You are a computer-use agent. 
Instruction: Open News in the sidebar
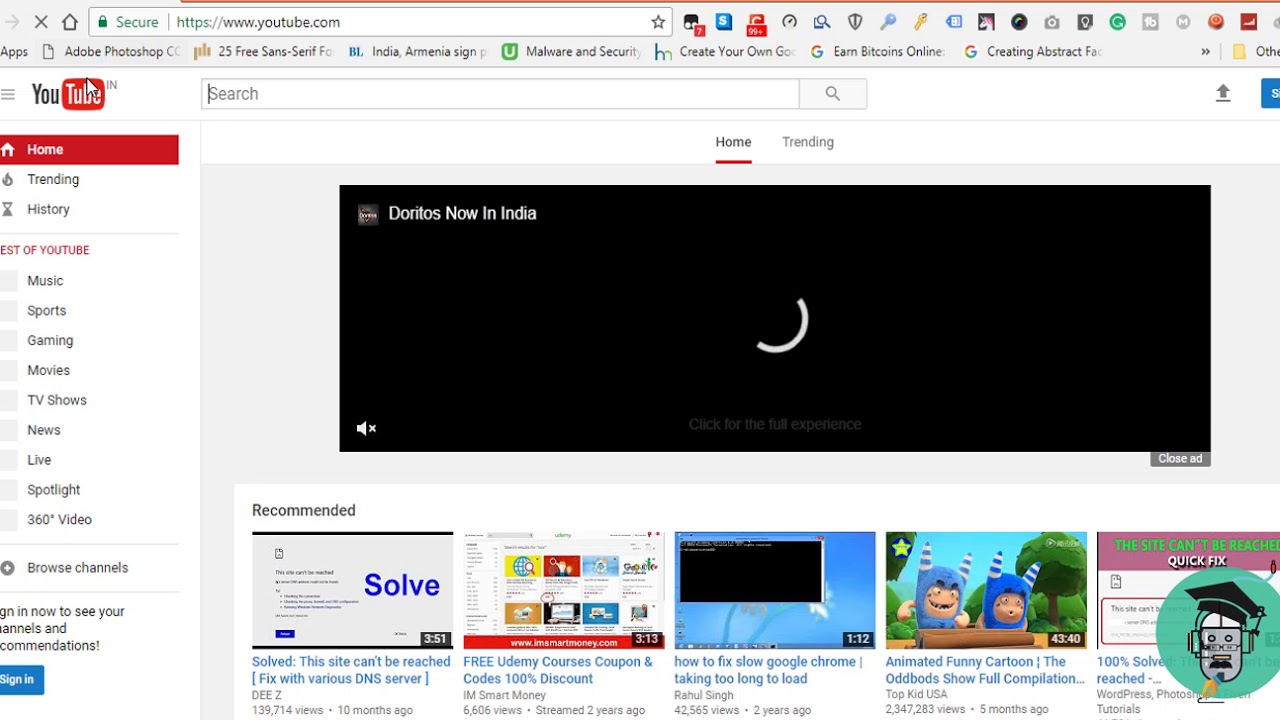point(44,430)
